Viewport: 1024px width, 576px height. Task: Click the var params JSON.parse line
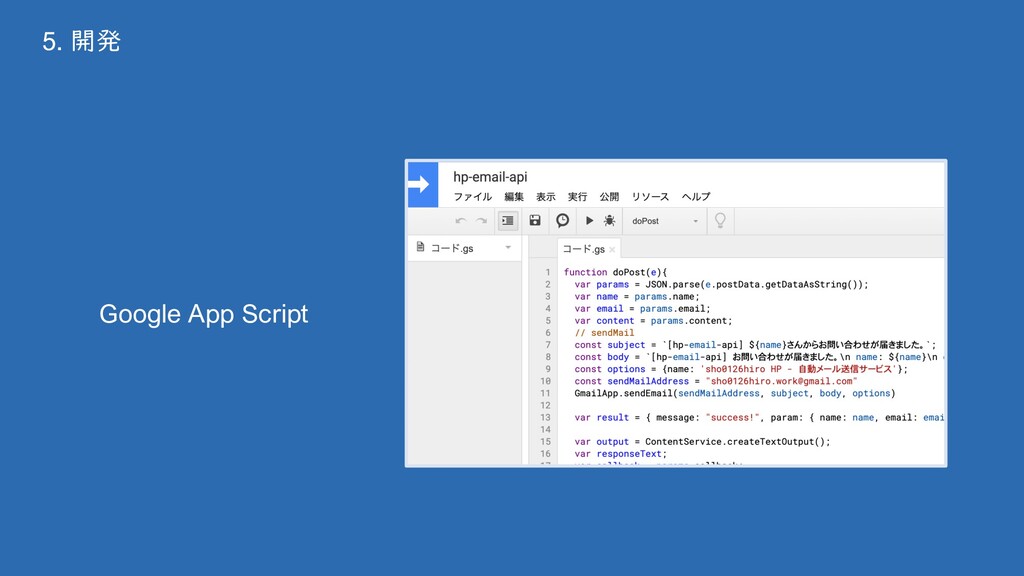click(x=722, y=285)
